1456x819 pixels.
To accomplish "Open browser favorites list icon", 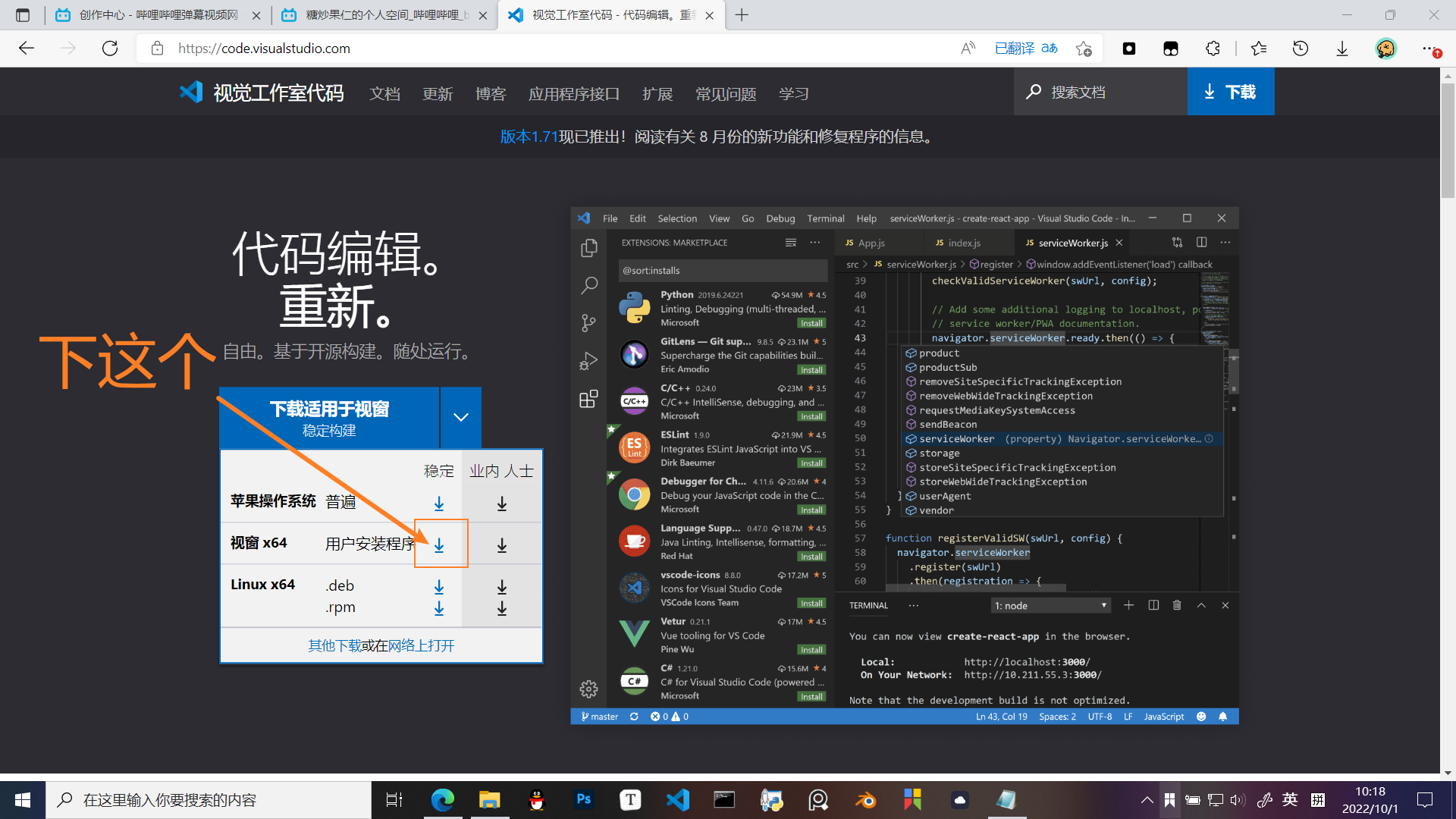I will [x=1259, y=49].
